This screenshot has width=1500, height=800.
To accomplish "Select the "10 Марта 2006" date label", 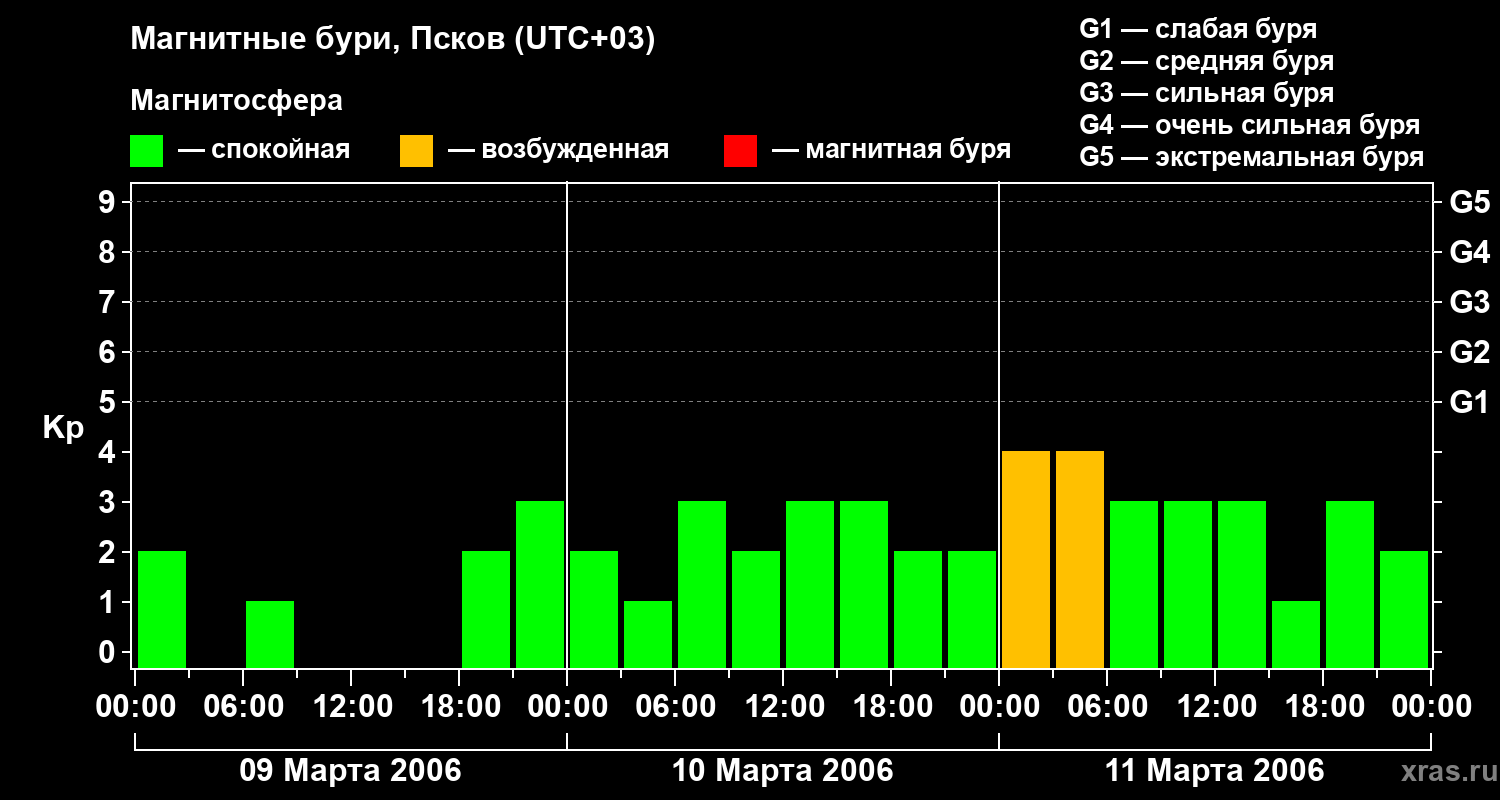I will (x=782, y=771).
